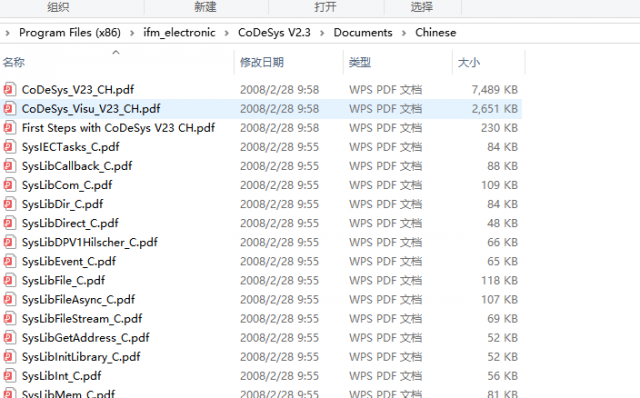640x398 pixels.
Task: Select file name SysLibFile_C.pdf
Action: [x=63, y=281]
